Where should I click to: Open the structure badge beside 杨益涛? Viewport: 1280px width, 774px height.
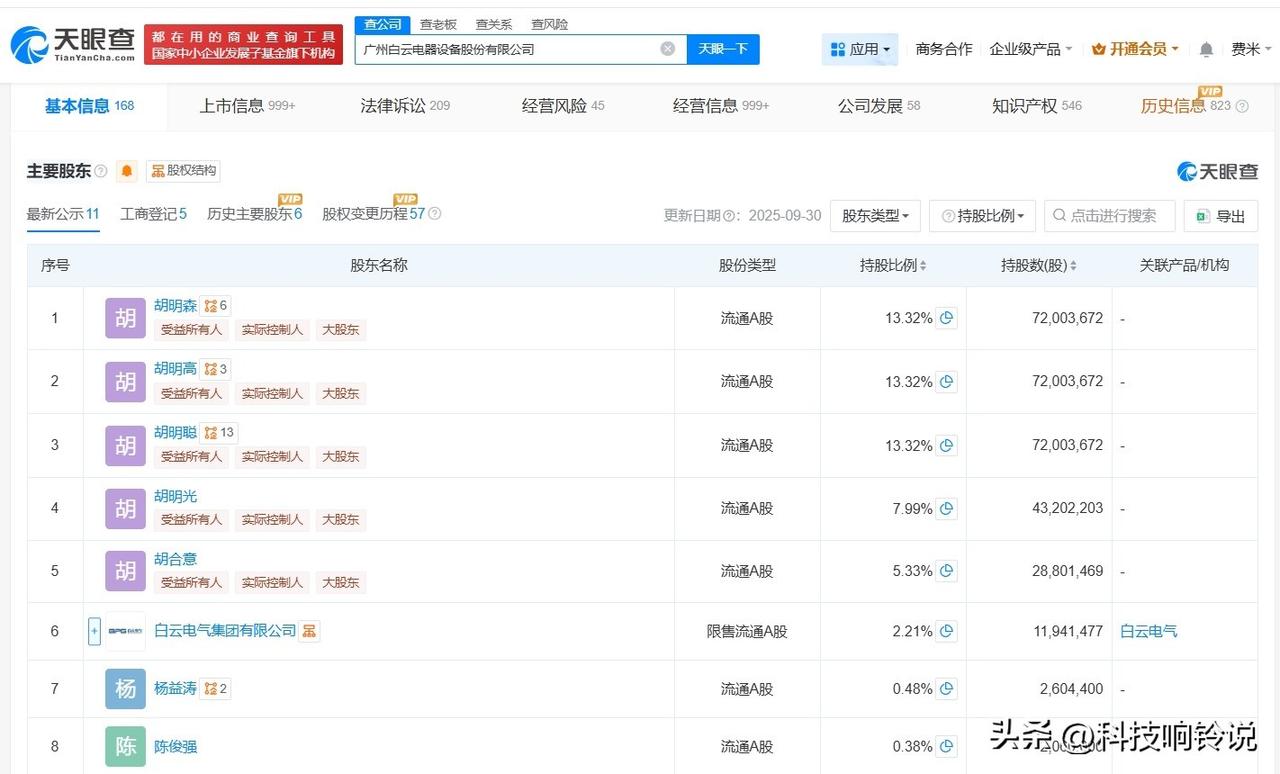pos(215,688)
